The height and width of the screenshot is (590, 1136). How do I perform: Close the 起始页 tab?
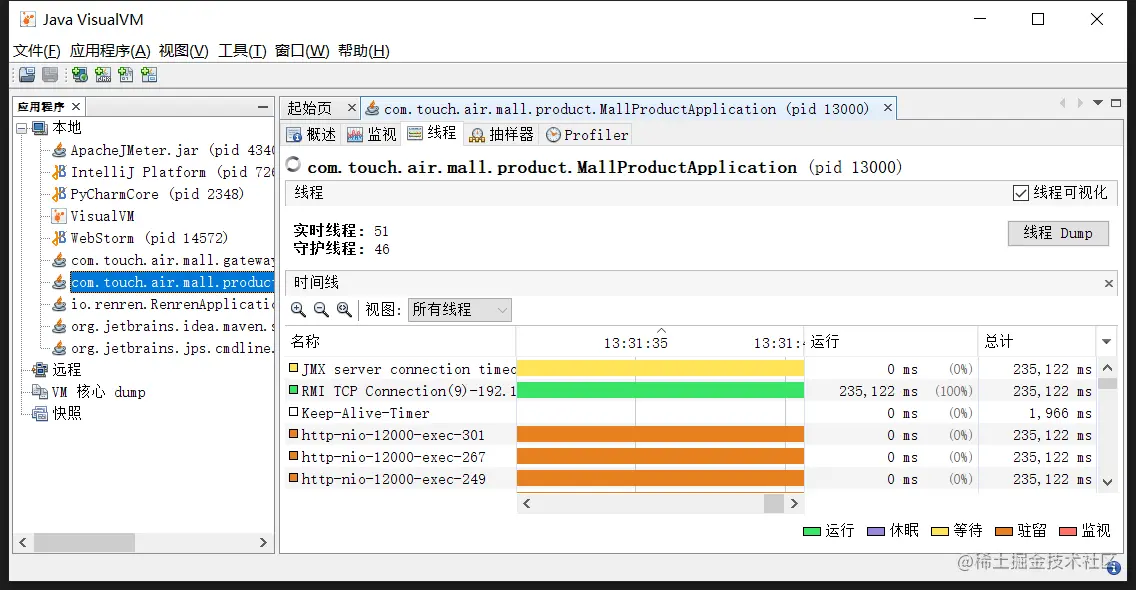point(351,108)
